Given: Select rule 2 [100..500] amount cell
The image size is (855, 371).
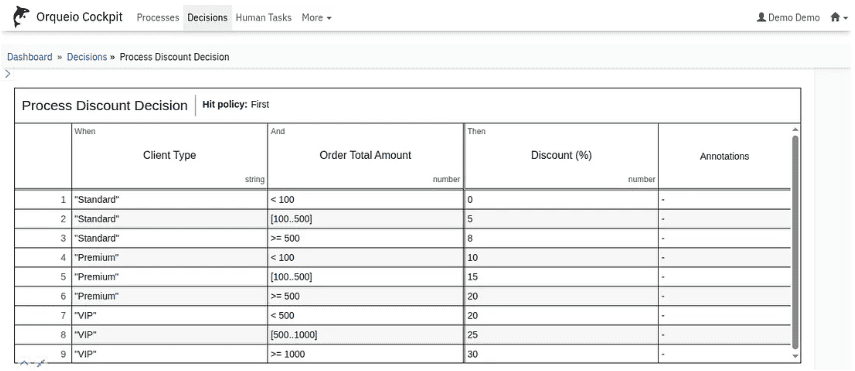Looking at the screenshot, I should [365, 219].
